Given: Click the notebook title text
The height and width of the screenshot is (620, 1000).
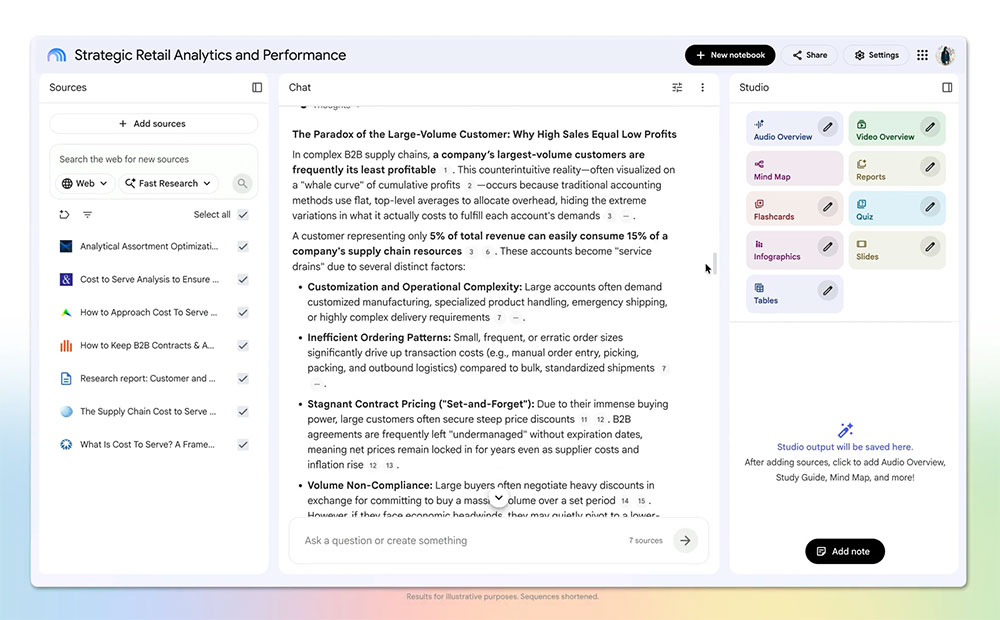Looking at the screenshot, I should click(x=210, y=55).
